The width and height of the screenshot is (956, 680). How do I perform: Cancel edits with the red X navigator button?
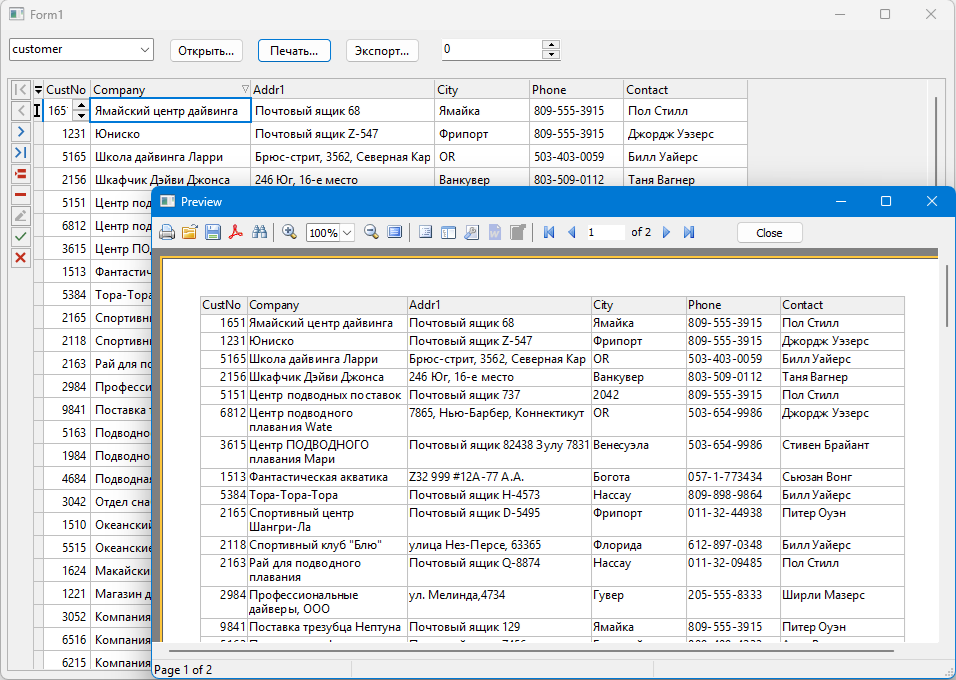tap(20, 257)
